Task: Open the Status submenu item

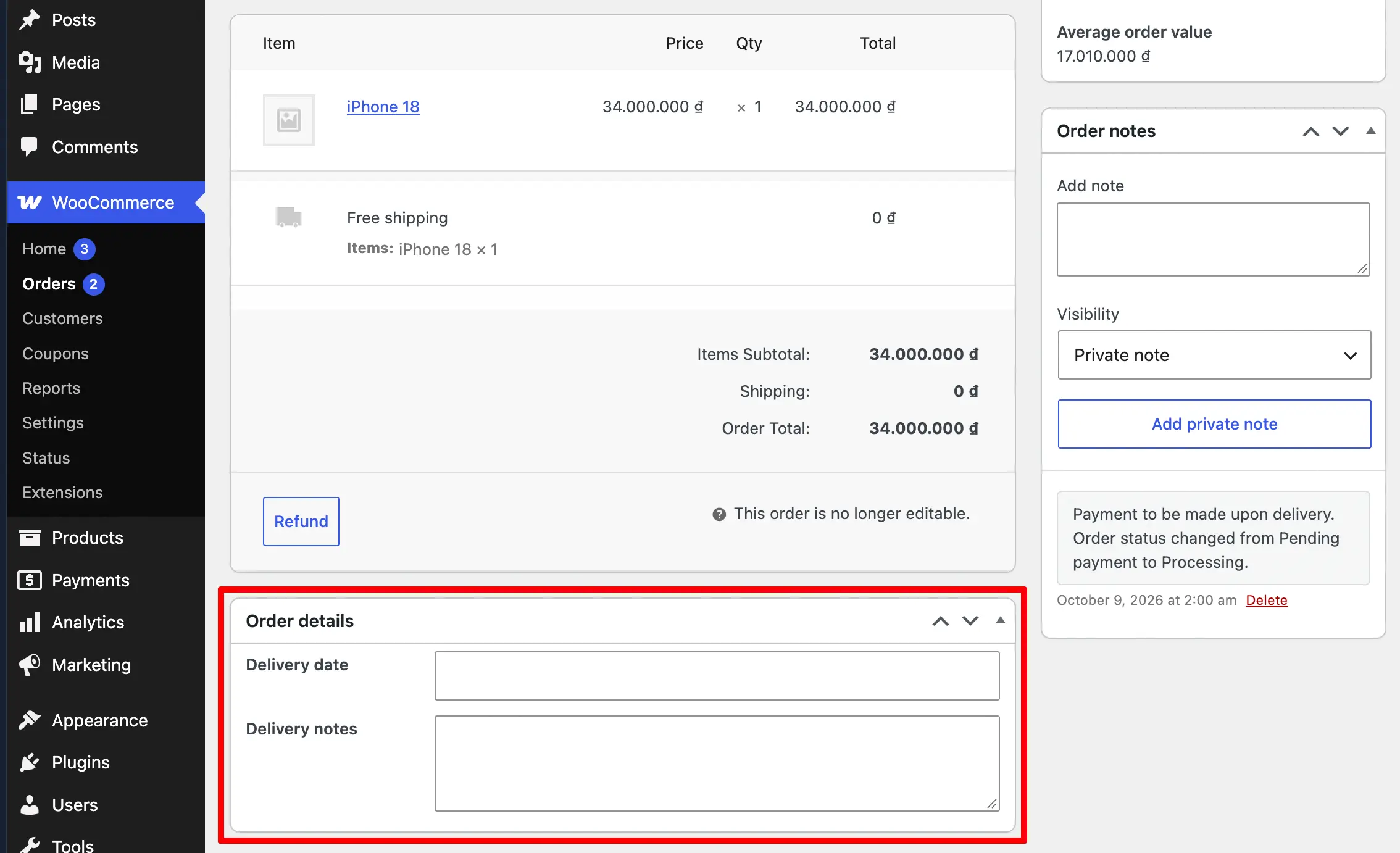Action: point(46,458)
